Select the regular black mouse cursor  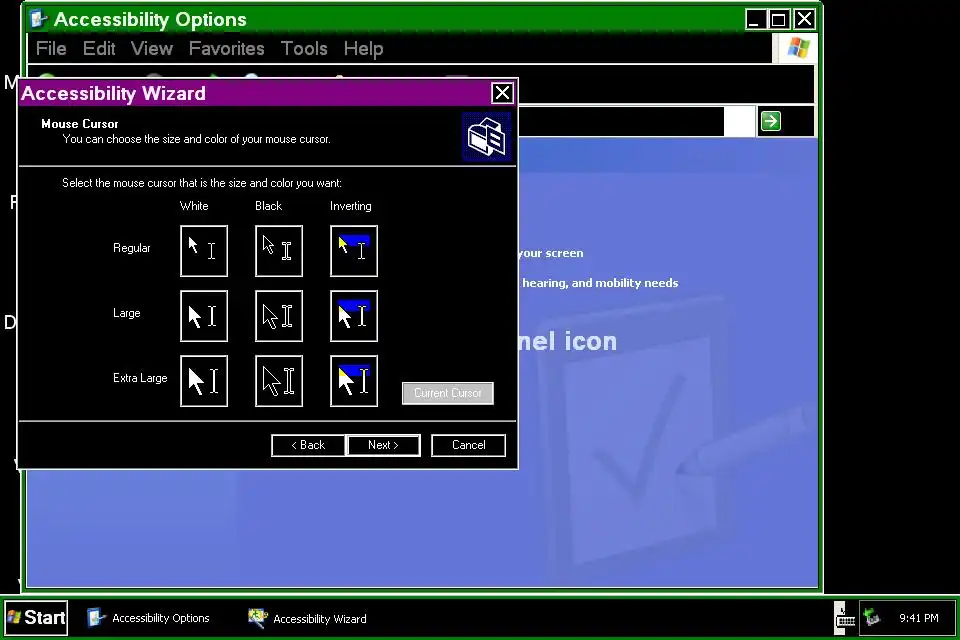[x=279, y=250]
